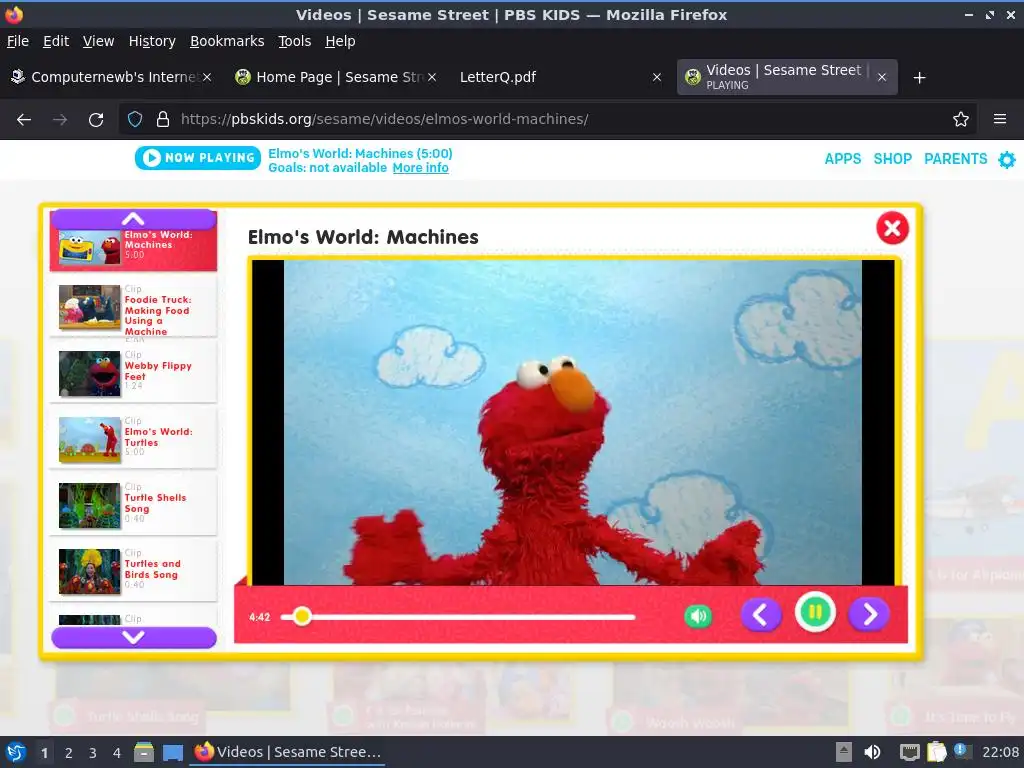This screenshot has width=1024, height=768.
Task: Move the playlist down with the purple down chevron
Action: click(x=133, y=637)
